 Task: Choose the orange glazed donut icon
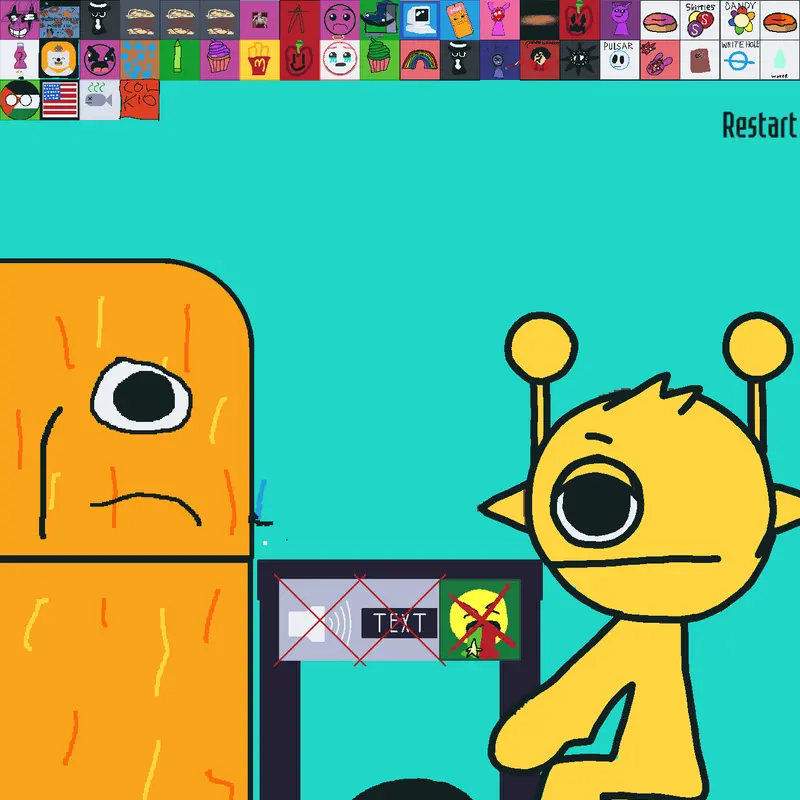click(780, 20)
